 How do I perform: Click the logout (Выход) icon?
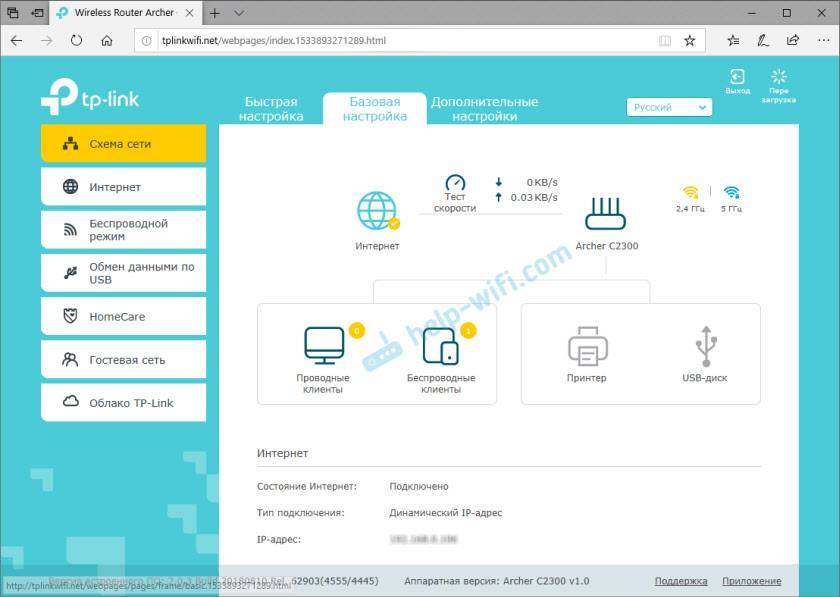point(737,77)
